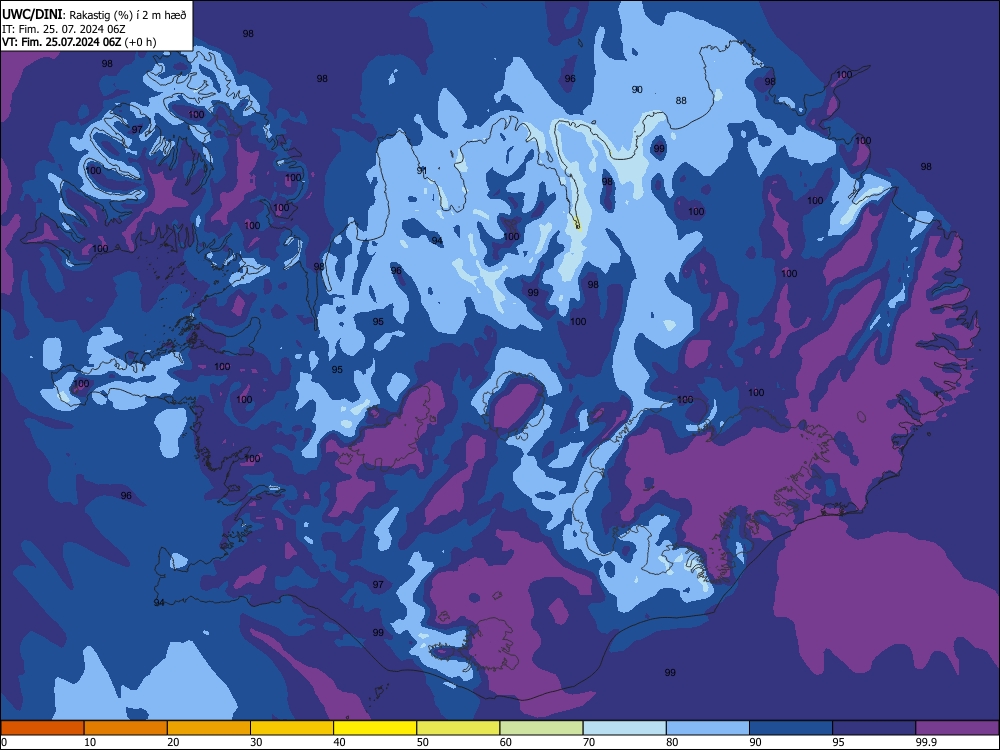Click the legend scale label '70'
The width and height of the screenshot is (1000, 750).
coord(589,742)
